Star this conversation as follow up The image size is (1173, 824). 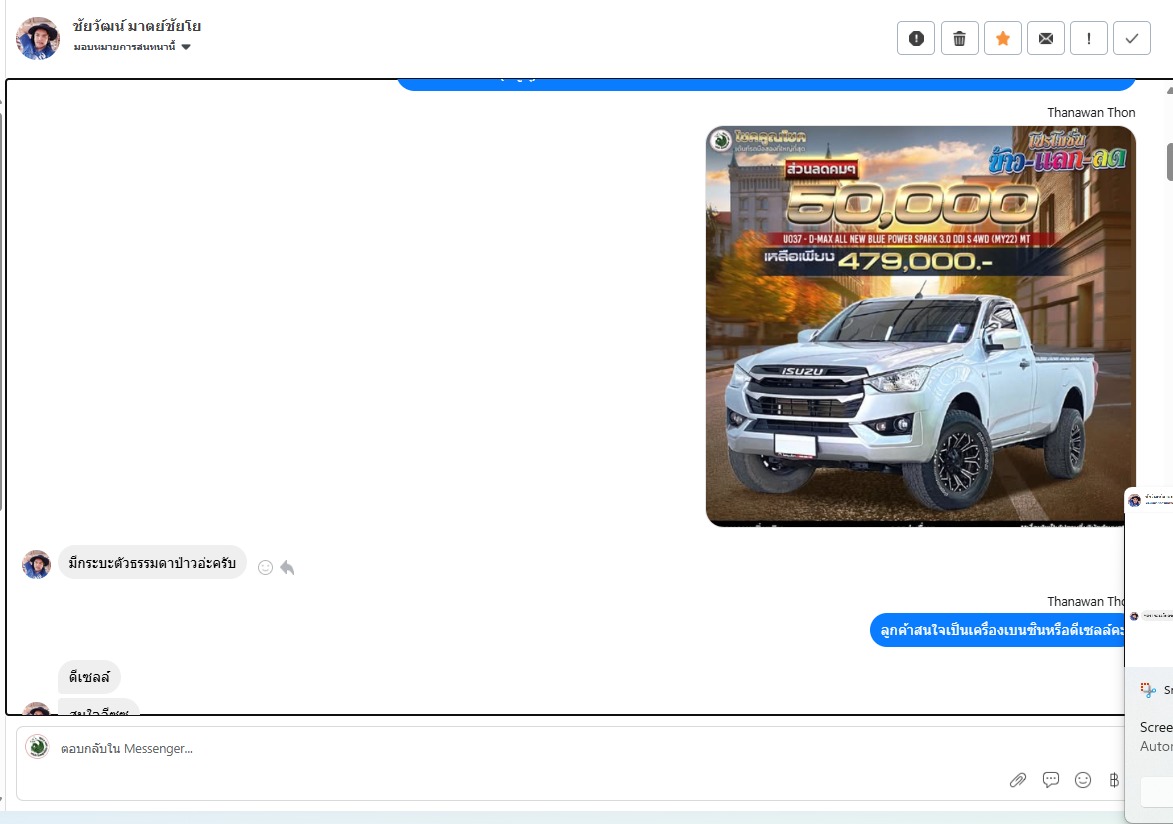coord(1002,38)
